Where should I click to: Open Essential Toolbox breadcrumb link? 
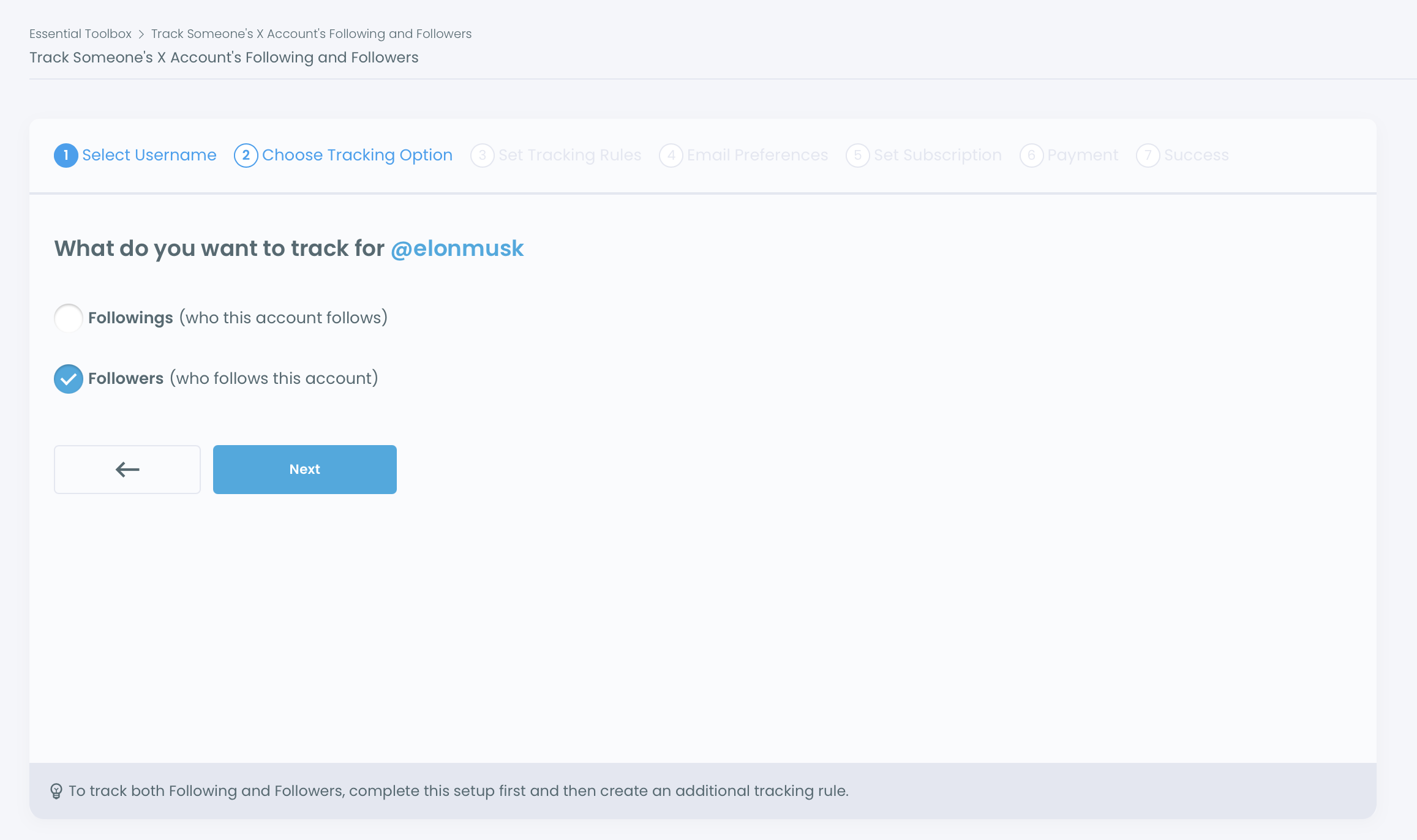[80, 34]
